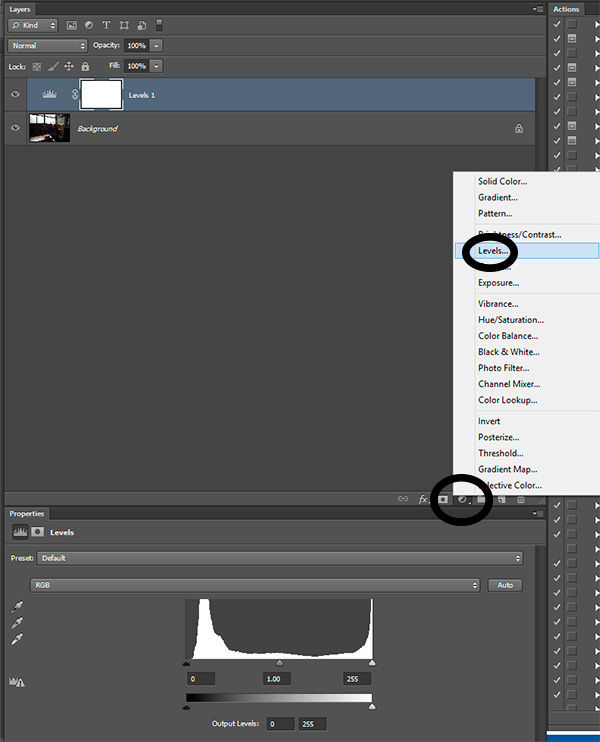This screenshot has width=600, height=742.
Task: Click the type layer filter icon
Action: [x=106, y=25]
